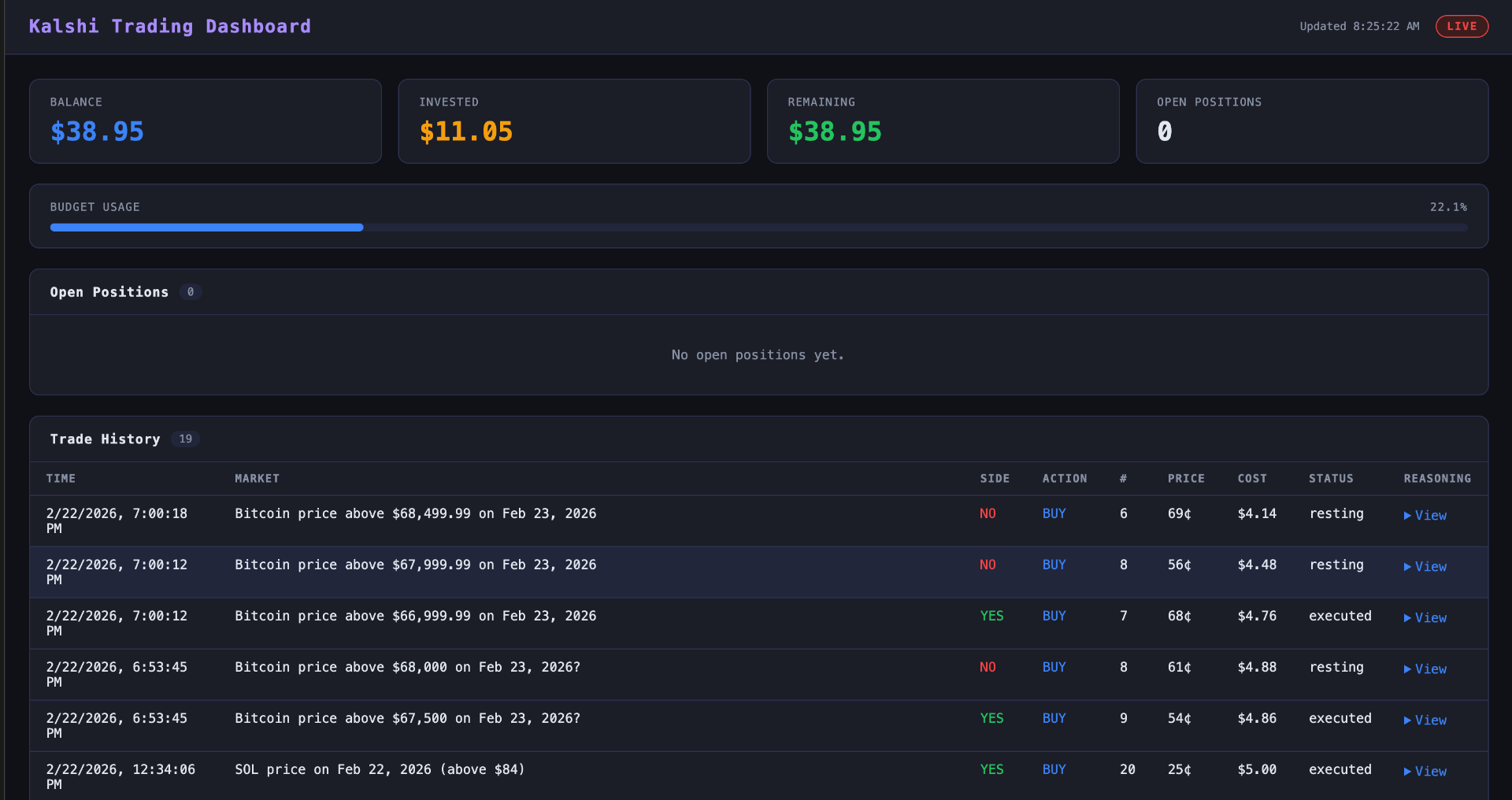
Task: Click the Open Positions card value 0
Action: pyautogui.click(x=1165, y=131)
